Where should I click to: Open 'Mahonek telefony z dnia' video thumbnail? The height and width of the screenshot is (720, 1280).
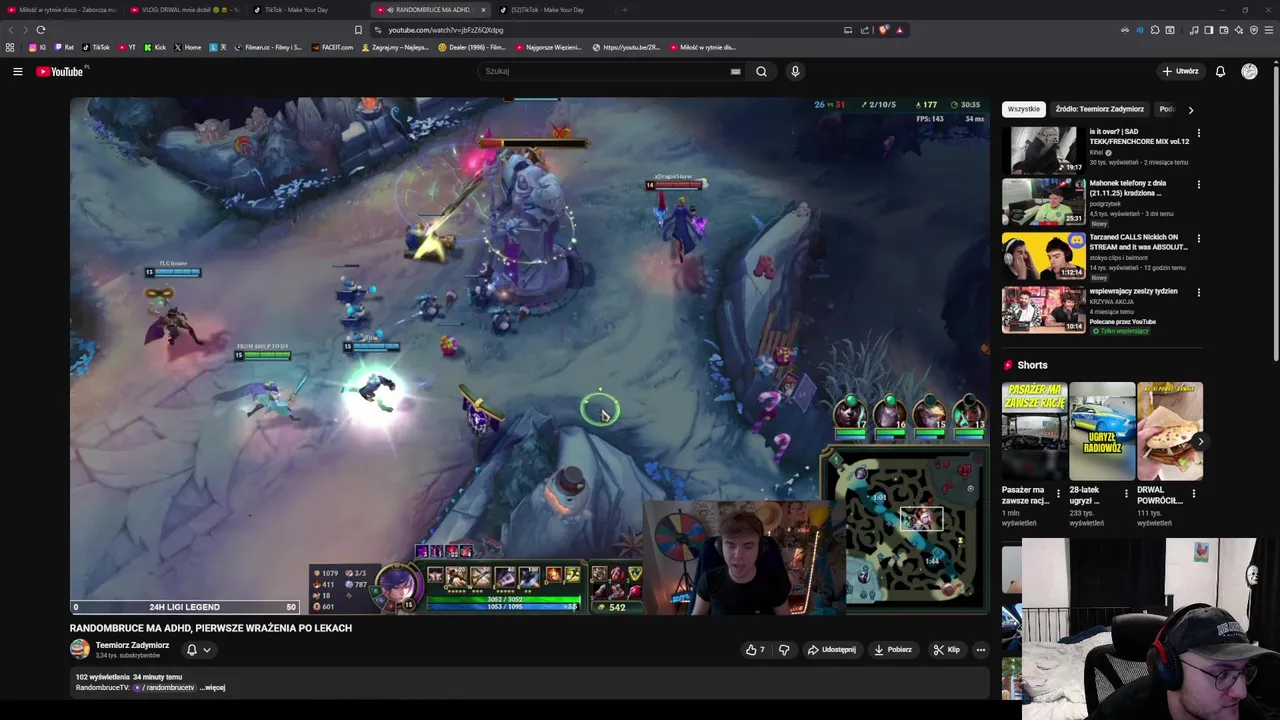(x=1043, y=202)
